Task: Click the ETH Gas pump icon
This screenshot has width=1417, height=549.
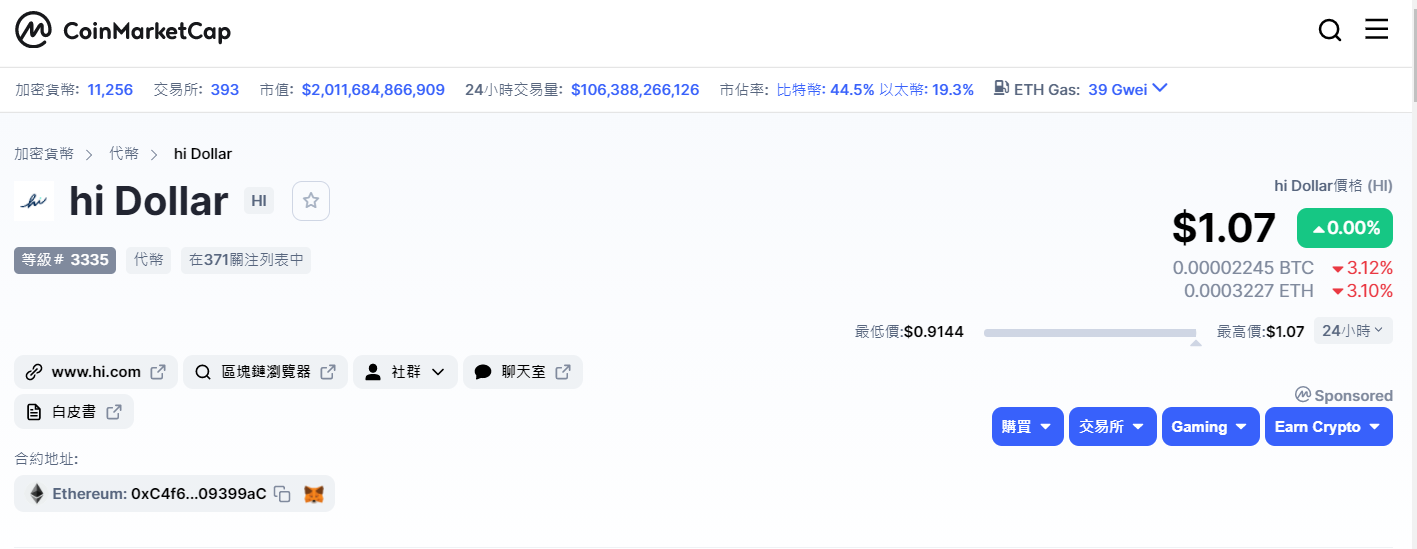Action: point(1001,88)
